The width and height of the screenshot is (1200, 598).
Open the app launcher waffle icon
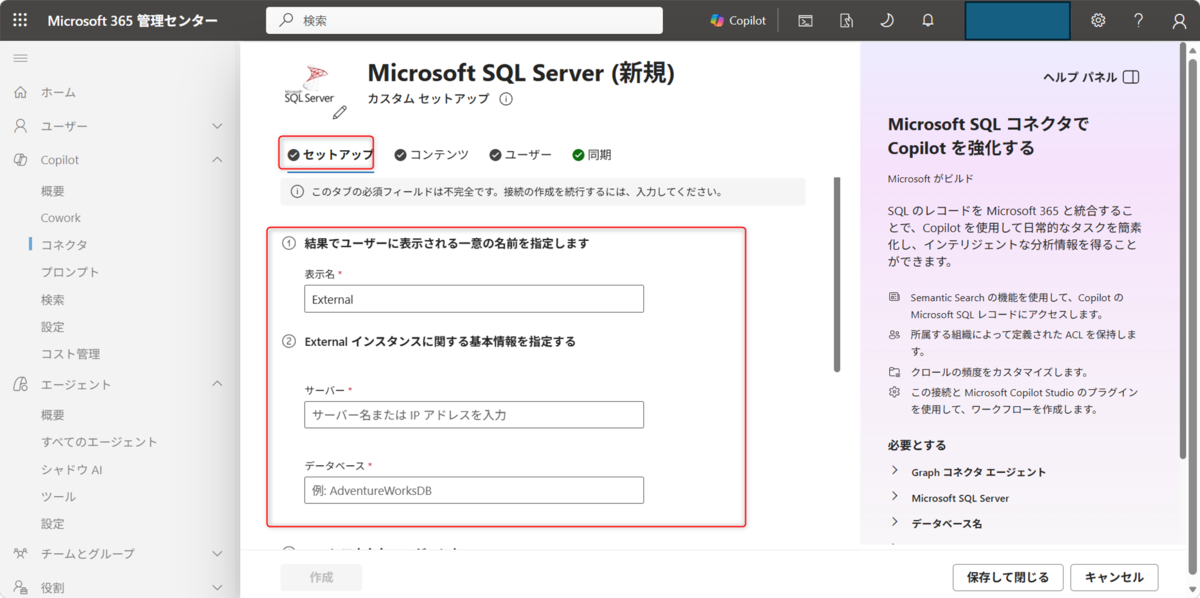pos(20,20)
